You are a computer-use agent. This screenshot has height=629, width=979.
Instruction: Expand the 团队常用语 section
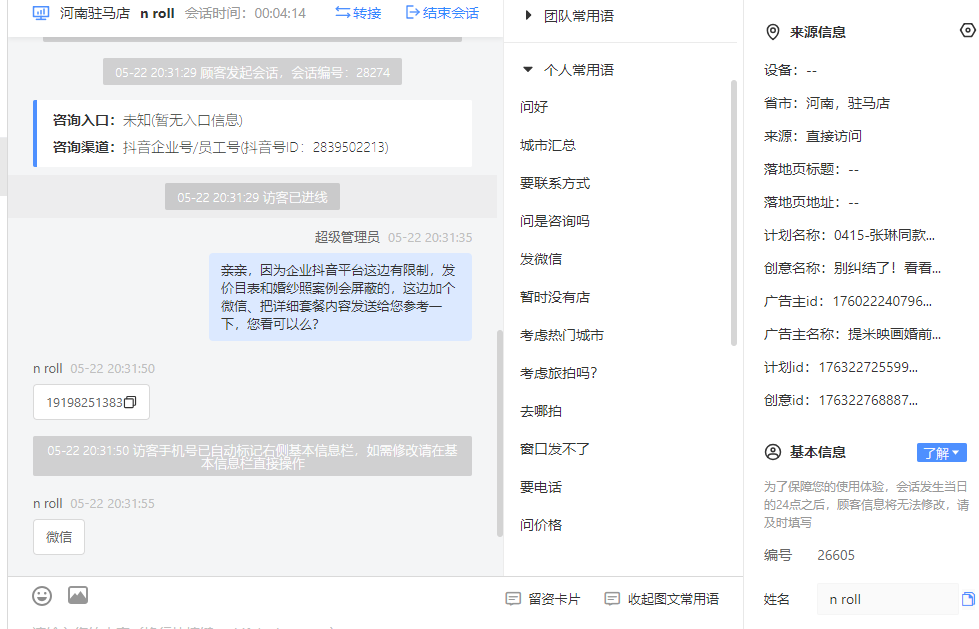528,16
